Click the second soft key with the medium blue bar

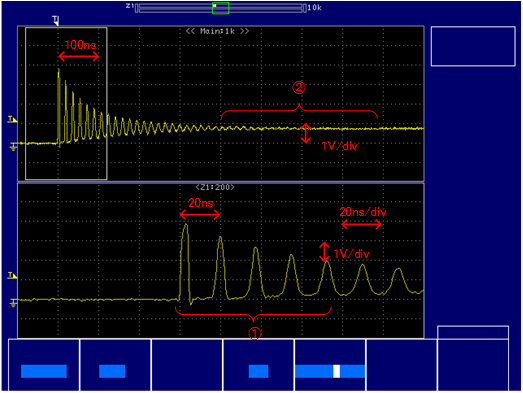coord(115,365)
